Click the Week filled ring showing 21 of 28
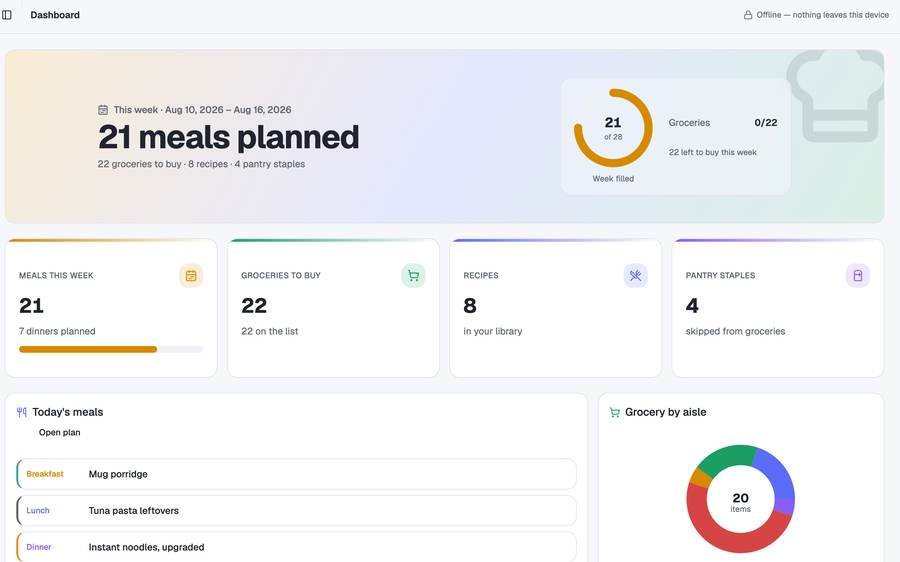 pyautogui.click(x=613, y=128)
